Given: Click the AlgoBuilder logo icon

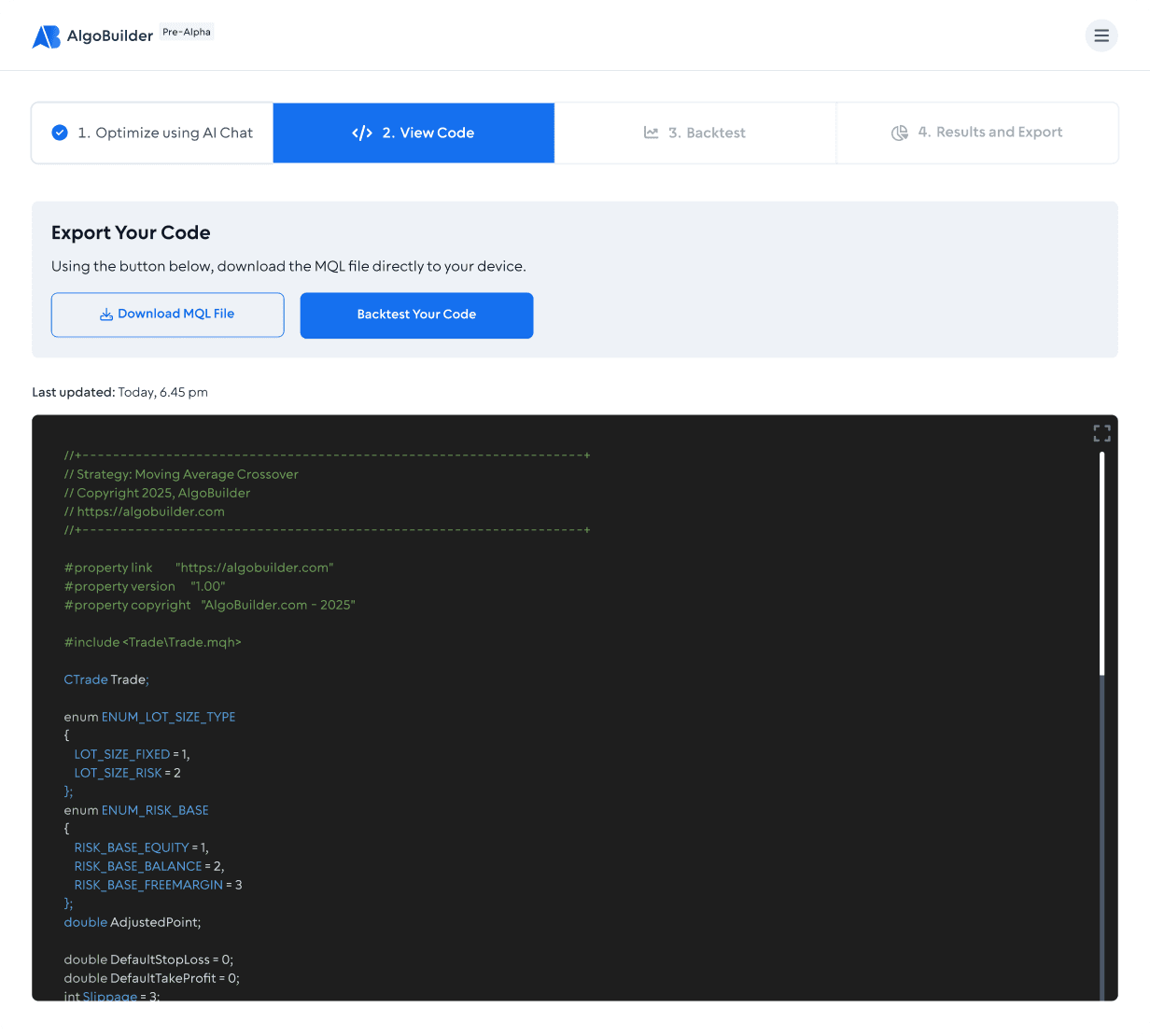Looking at the screenshot, I should pyautogui.click(x=46, y=35).
